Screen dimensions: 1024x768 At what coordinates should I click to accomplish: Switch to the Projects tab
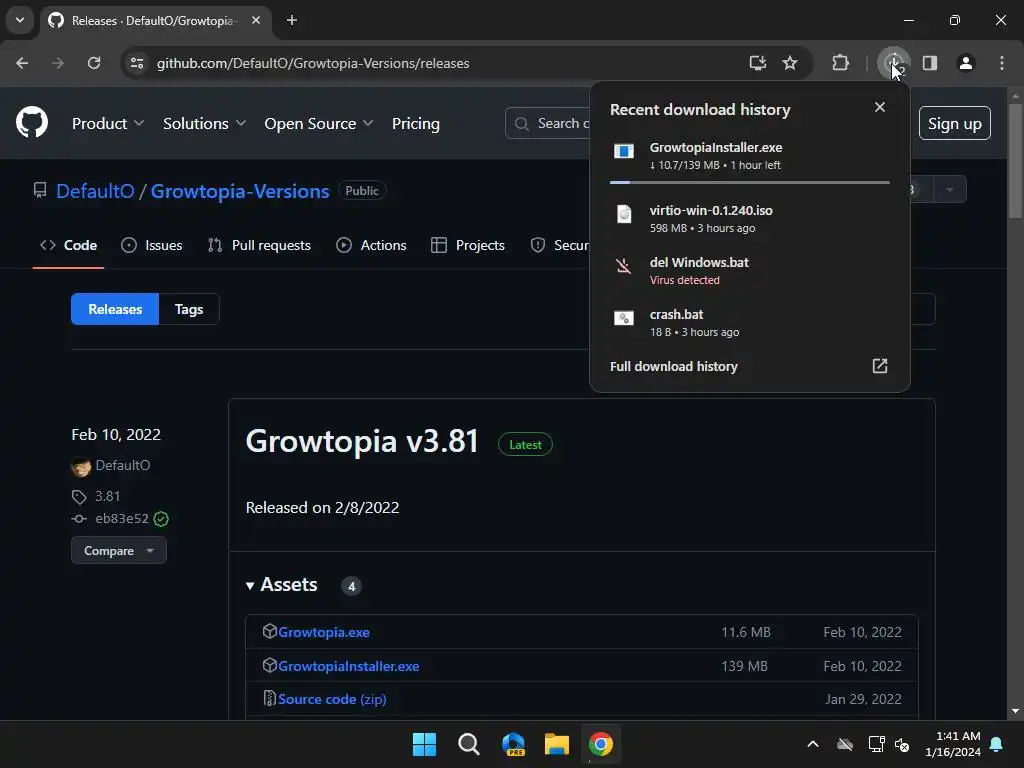click(468, 246)
